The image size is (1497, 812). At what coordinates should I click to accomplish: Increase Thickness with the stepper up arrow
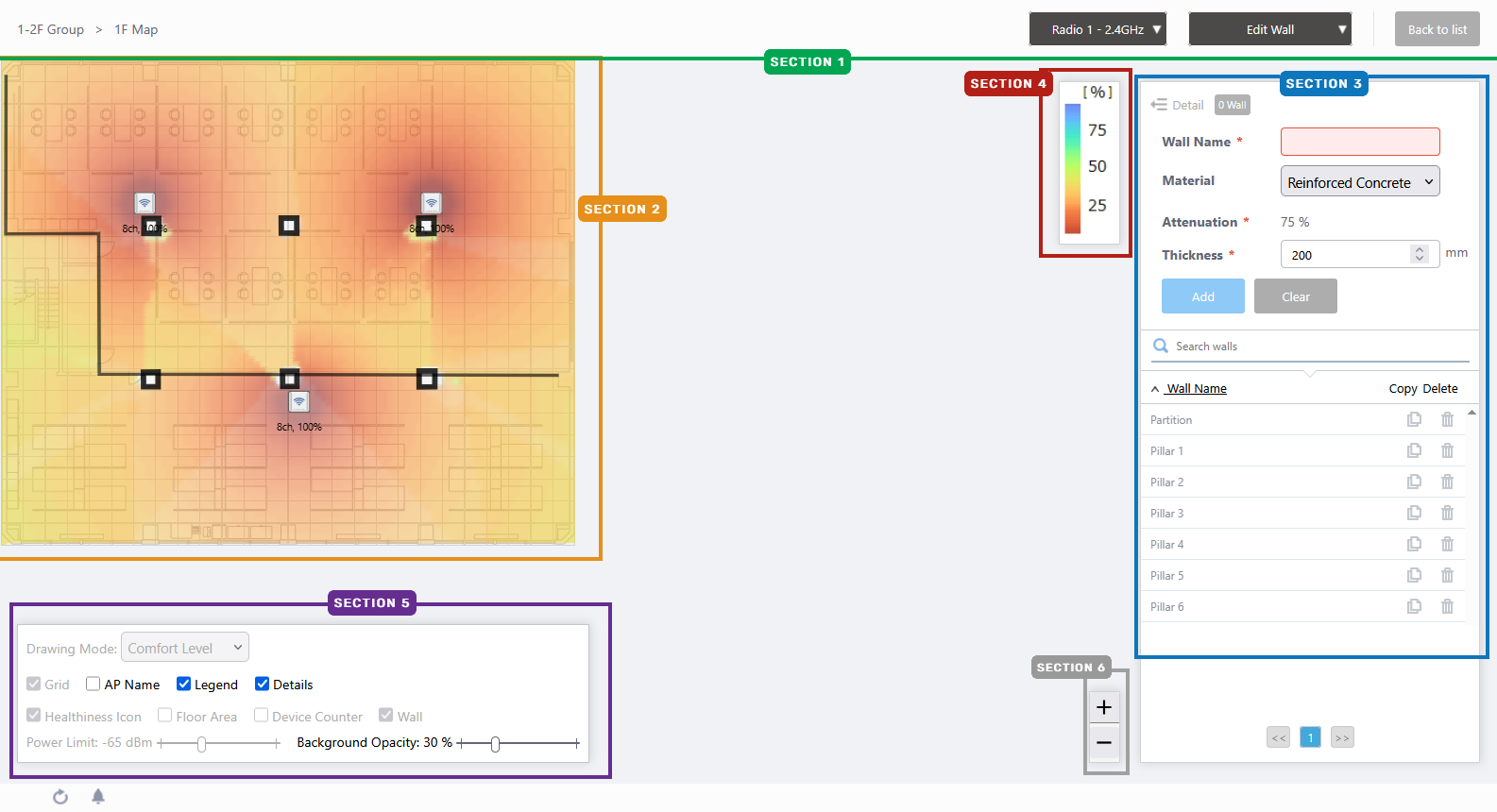[1420, 249]
